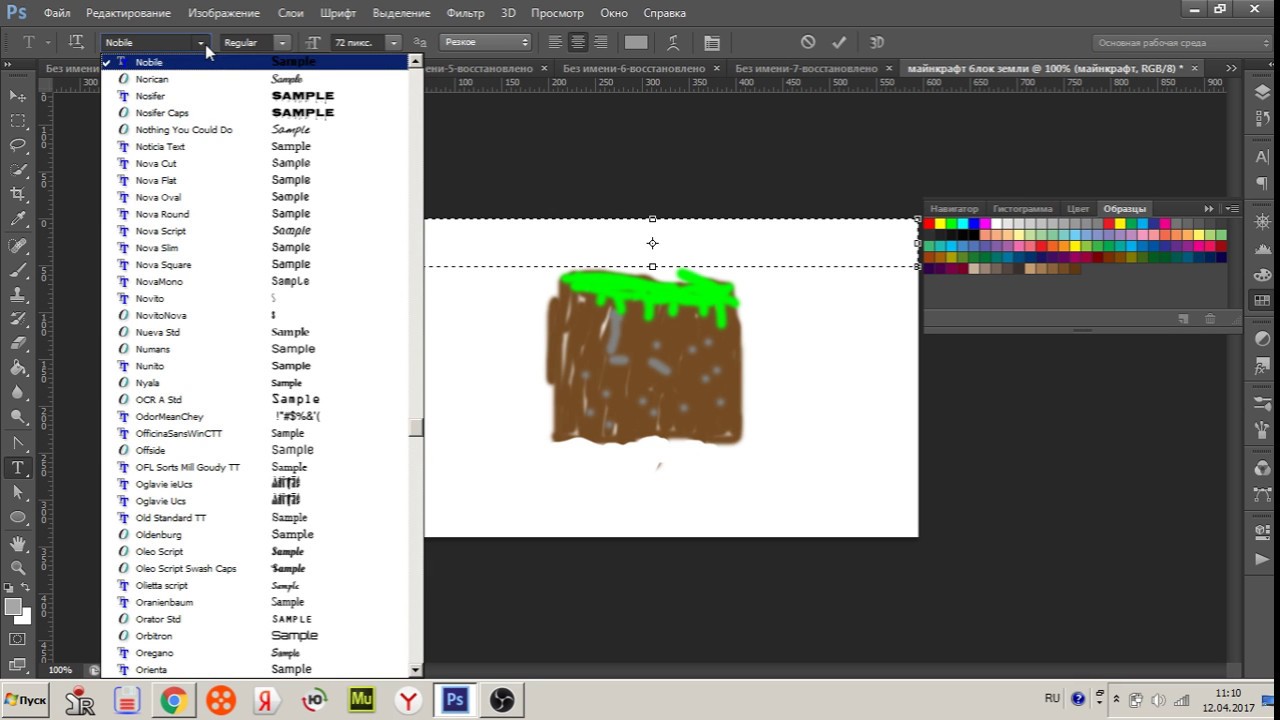Open the Изображение menu
Image resolution: width=1280 pixels, height=720 pixels.
[223, 13]
